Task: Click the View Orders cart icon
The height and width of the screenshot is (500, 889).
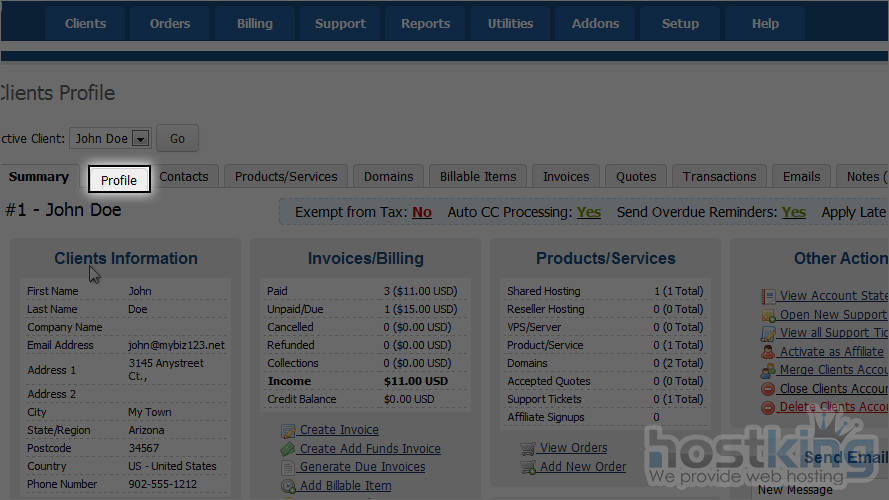Action: pos(528,449)
